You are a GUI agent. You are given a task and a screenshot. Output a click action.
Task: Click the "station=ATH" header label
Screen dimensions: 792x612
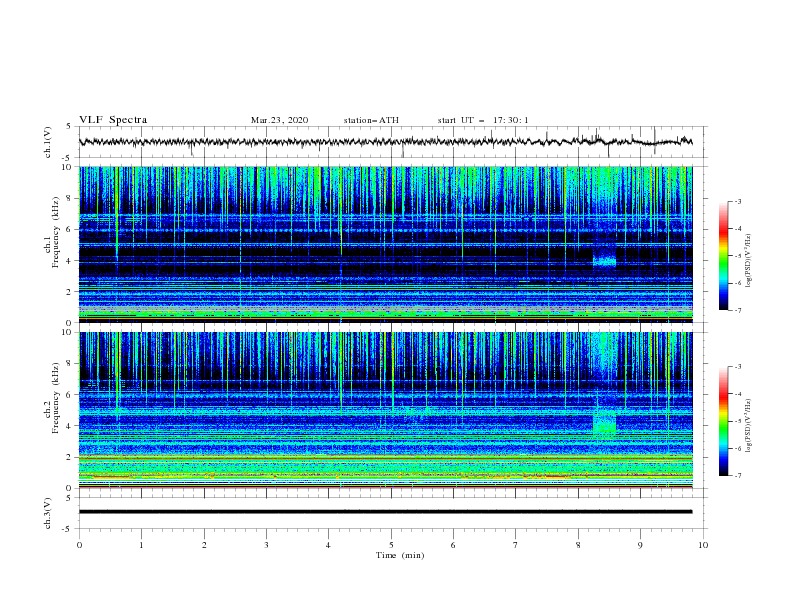coord(371,120)
